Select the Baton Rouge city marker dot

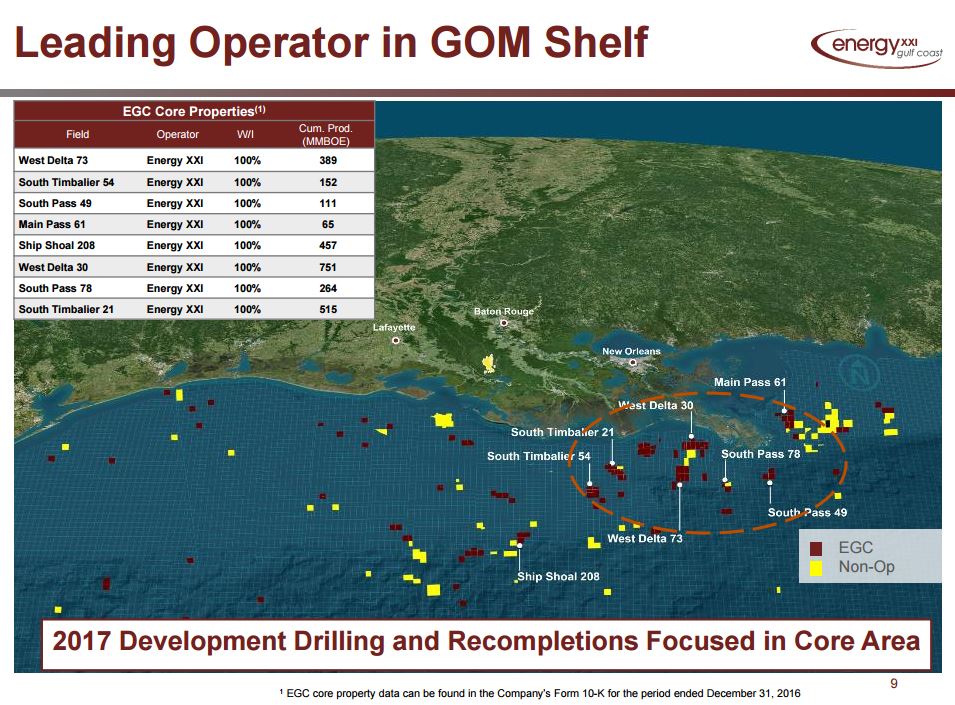pos(504,323)
